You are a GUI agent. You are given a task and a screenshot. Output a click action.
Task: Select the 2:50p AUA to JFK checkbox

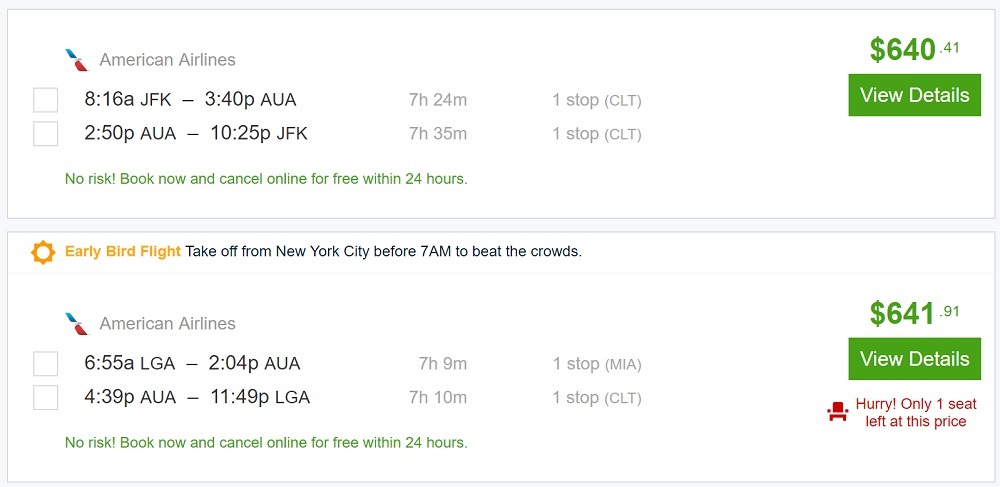(45, 134)
